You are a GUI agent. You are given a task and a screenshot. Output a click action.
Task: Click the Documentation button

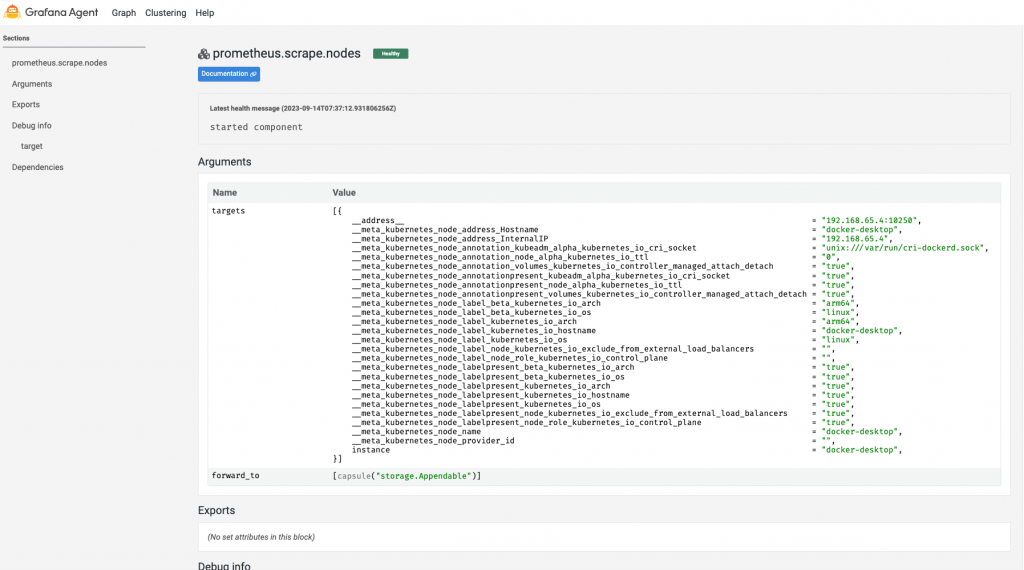[x=229, y=74]
